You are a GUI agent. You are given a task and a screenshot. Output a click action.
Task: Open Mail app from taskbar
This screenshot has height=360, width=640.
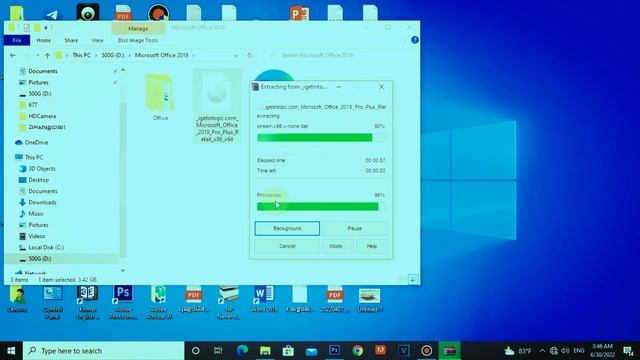tap(311, 351)
